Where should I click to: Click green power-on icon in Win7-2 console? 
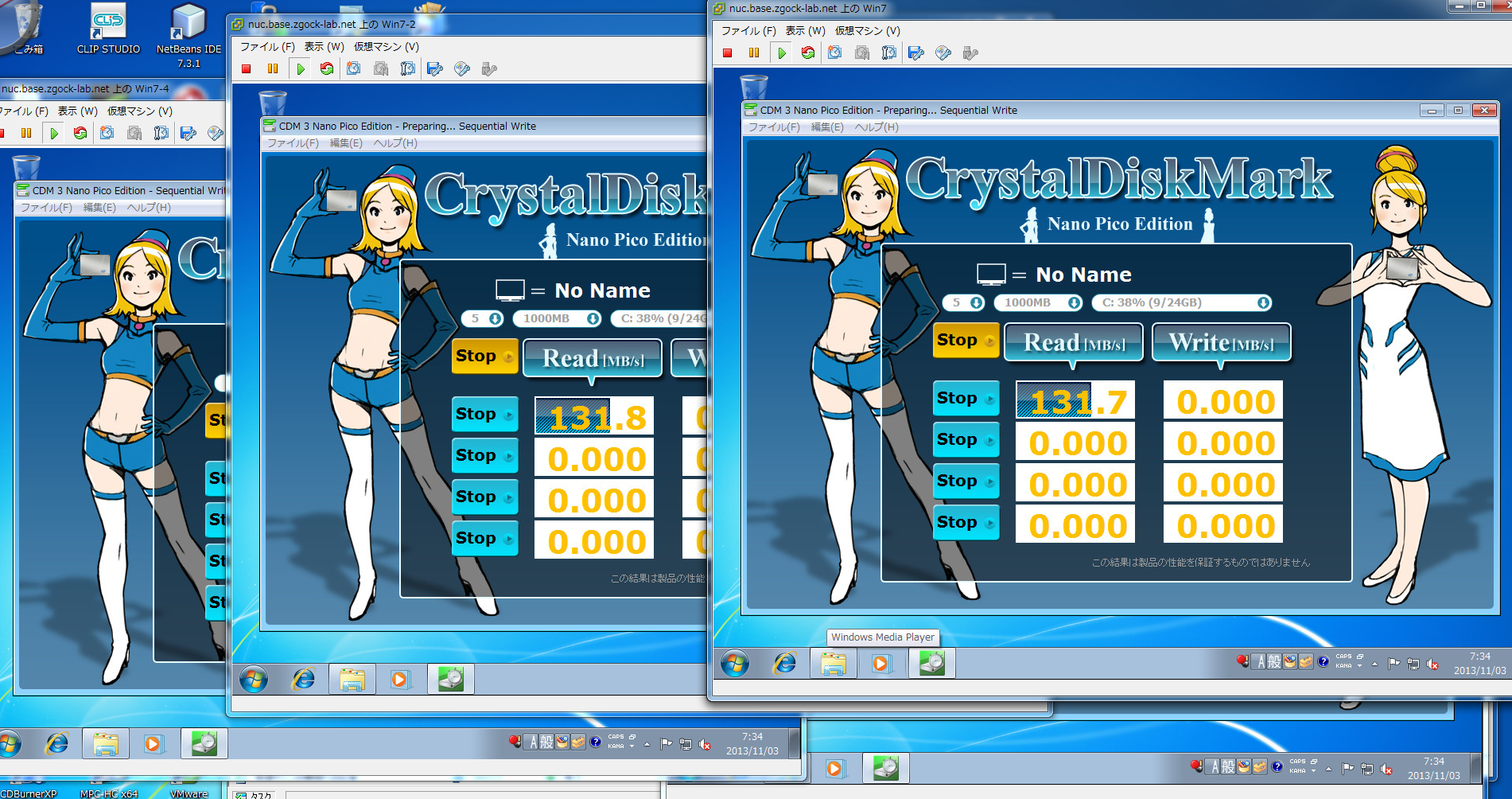pyautogui.click(x=301, y=68)
